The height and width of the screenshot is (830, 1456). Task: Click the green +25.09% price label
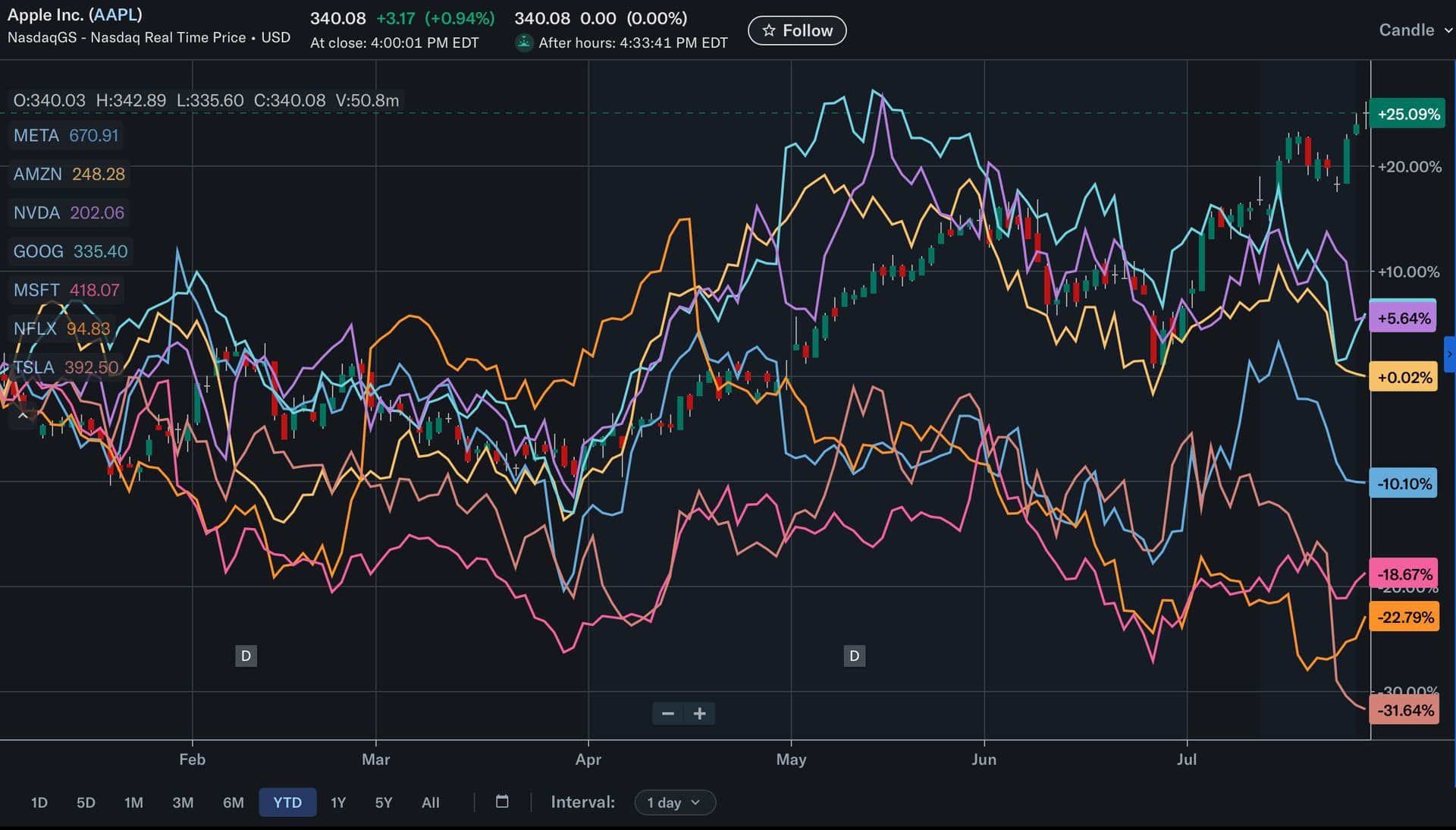[1408, 115]
